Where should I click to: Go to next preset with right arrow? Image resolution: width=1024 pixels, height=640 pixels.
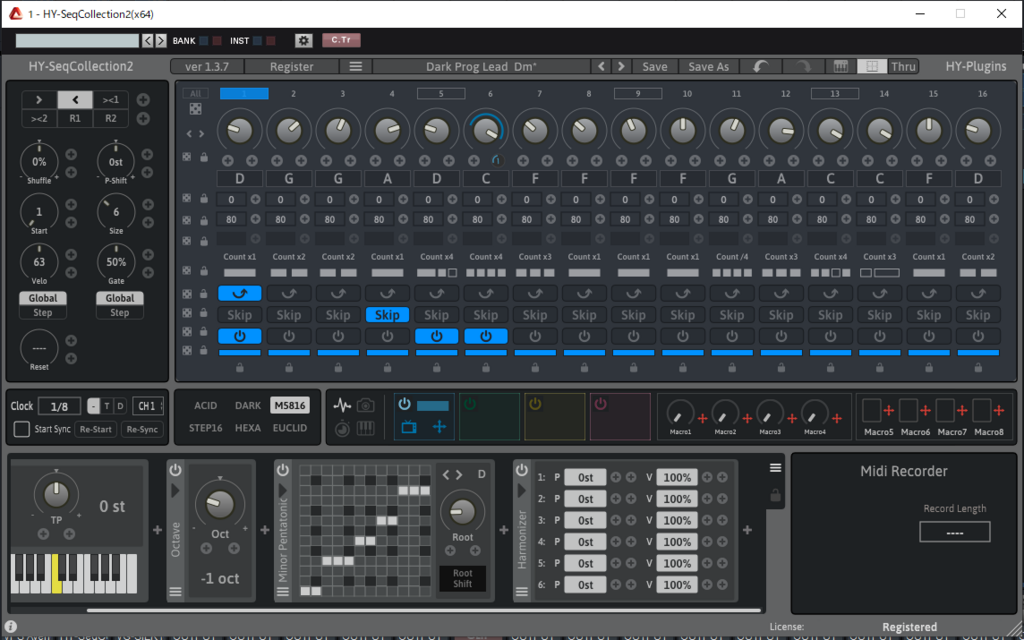621,66
